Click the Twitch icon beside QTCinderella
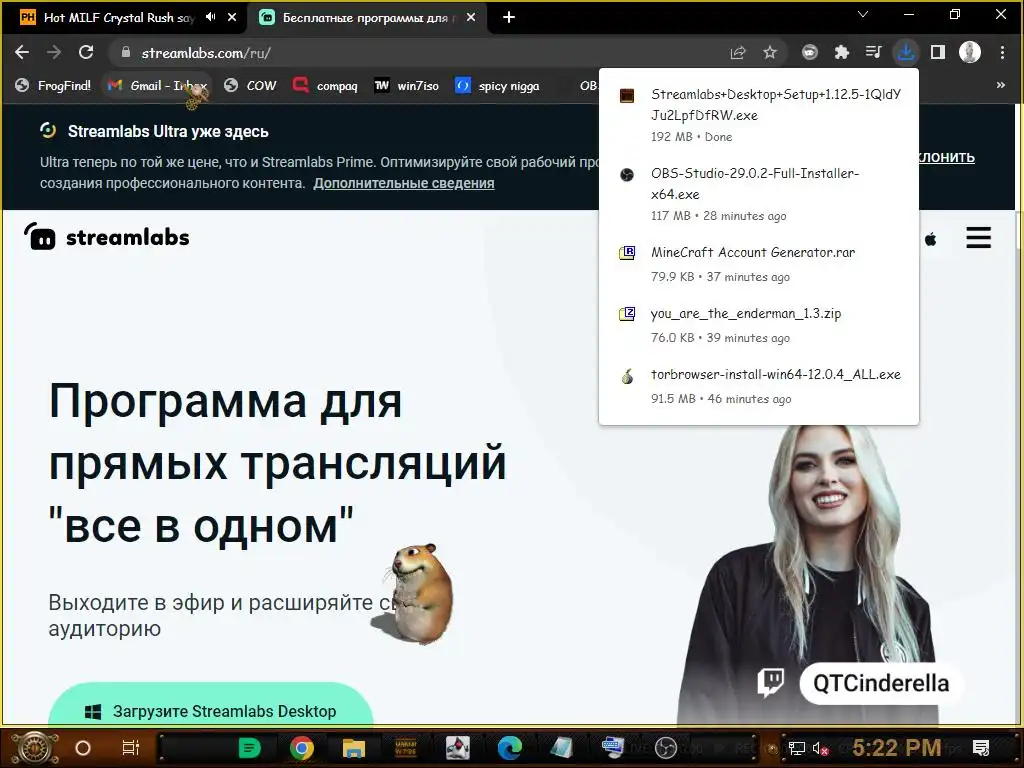 click(771, 682)
